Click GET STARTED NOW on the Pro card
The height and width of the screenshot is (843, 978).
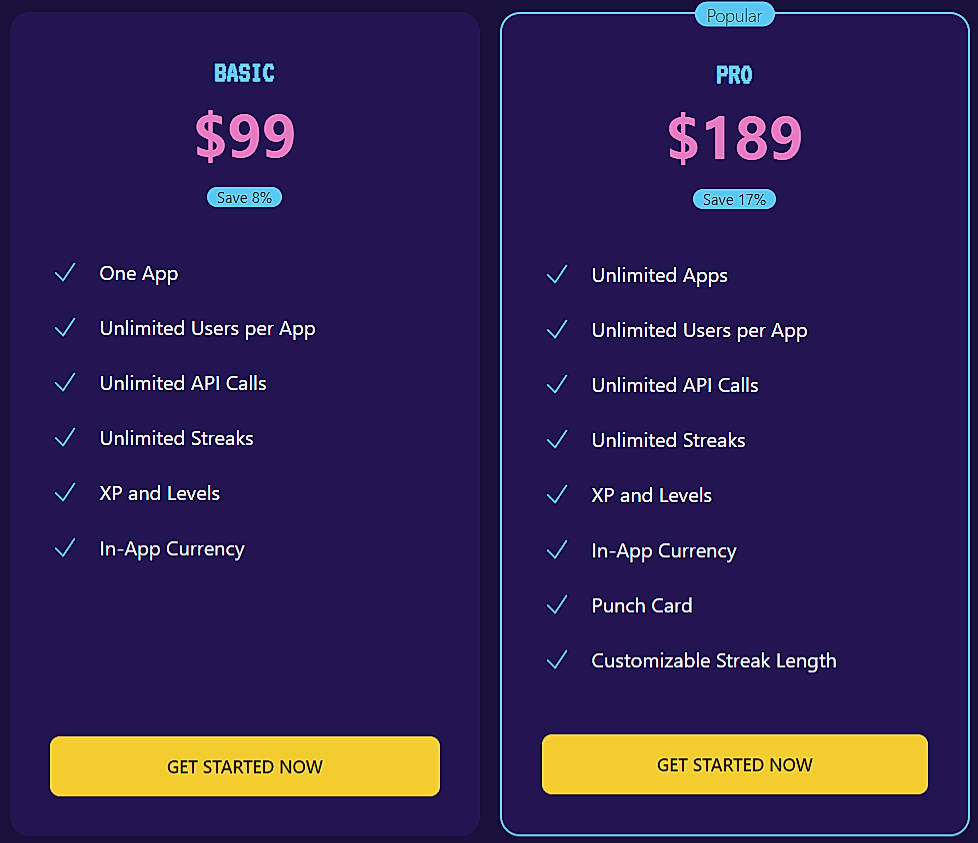coord(734,764)
